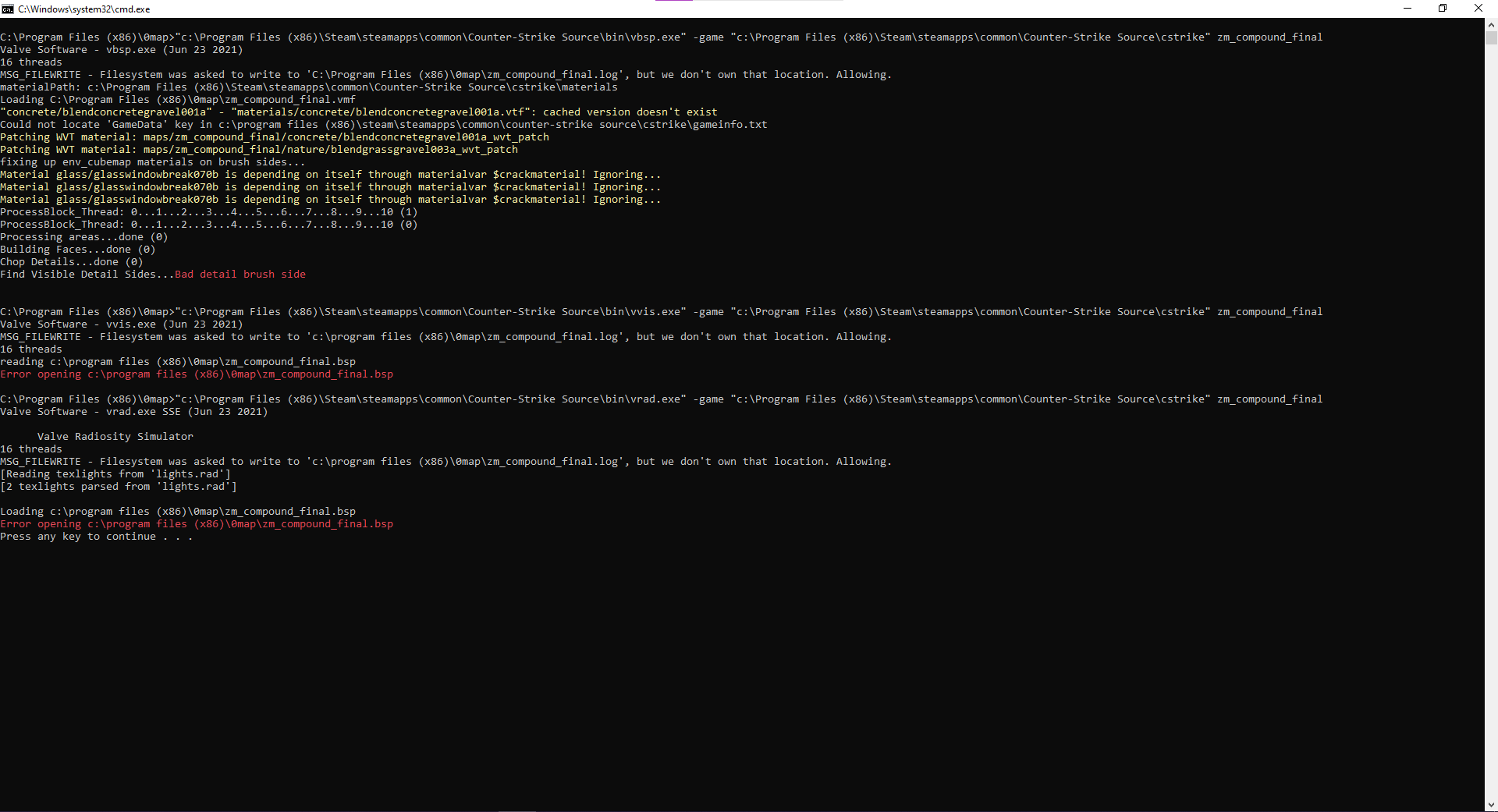Click the 'fixing up env_cubemap materials' line
The image size is (1498, 812).
[x=153, y=162]
